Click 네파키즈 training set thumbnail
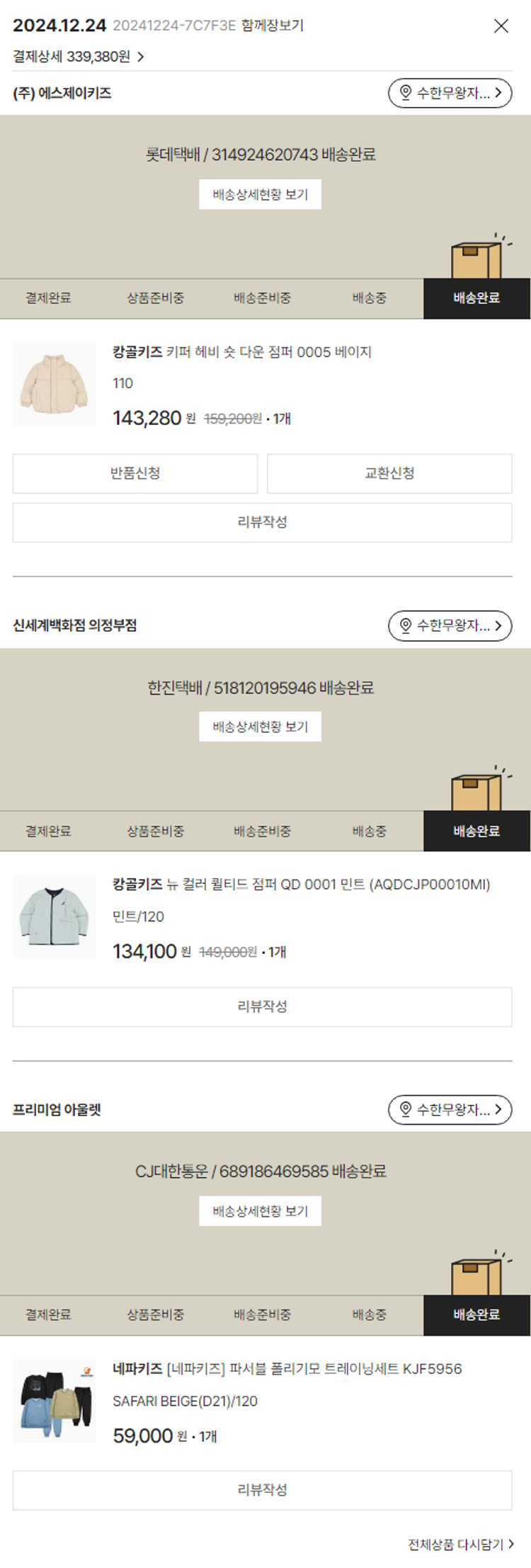This screenshot has width=531, height=1568. click(x=55, y=1401)
